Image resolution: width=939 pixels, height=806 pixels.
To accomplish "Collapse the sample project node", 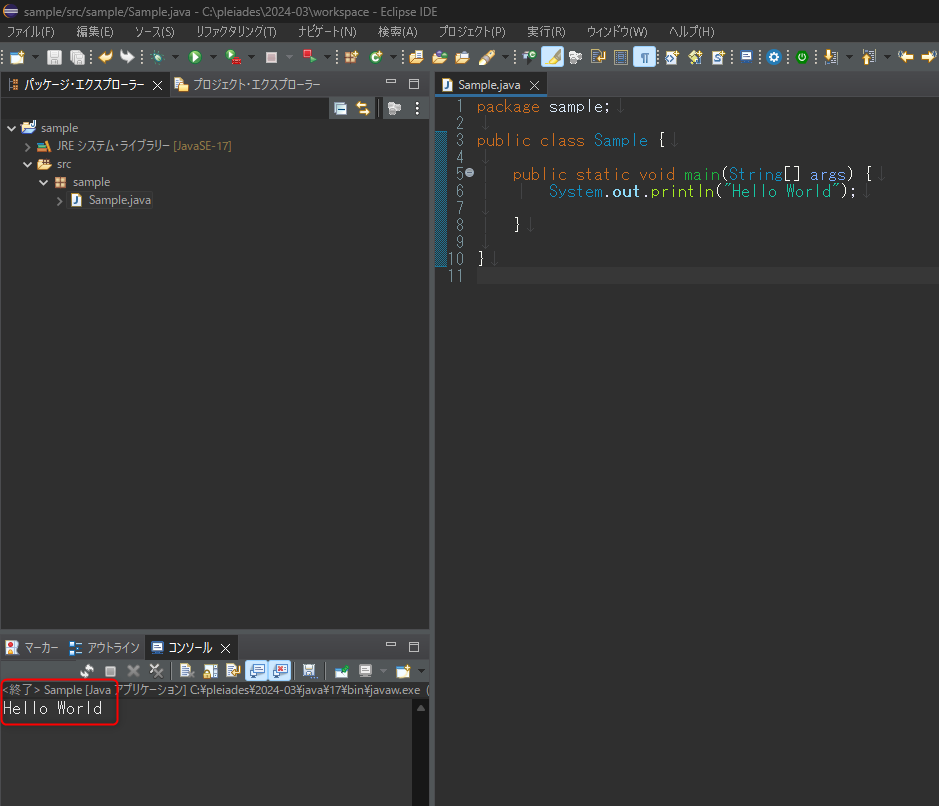I will (11, 128).
